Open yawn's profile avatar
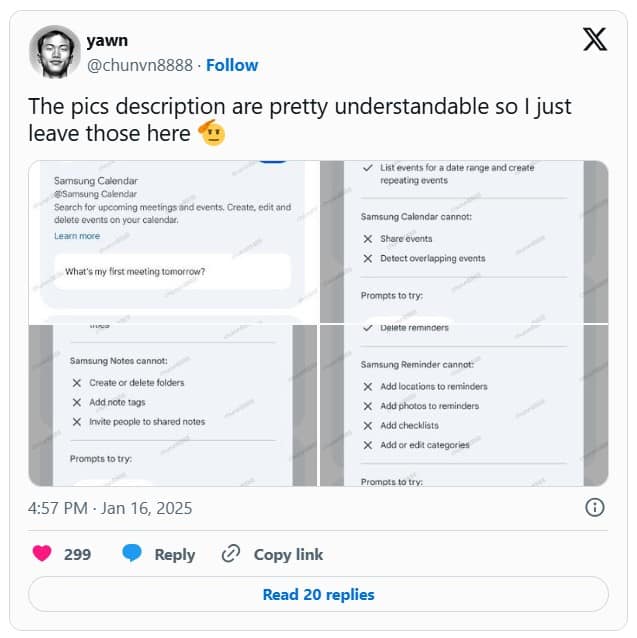637x638 pixels. [x=55, y=52]
